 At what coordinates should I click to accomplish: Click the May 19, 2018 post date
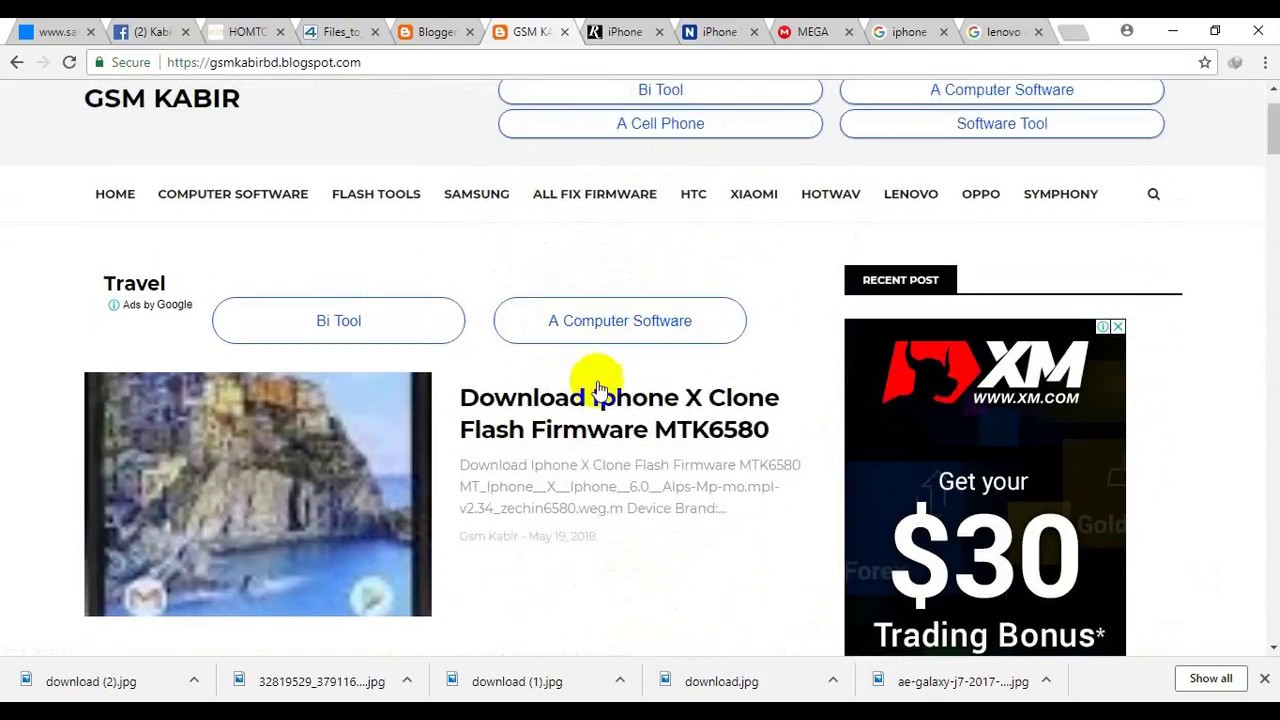[562, 536]
